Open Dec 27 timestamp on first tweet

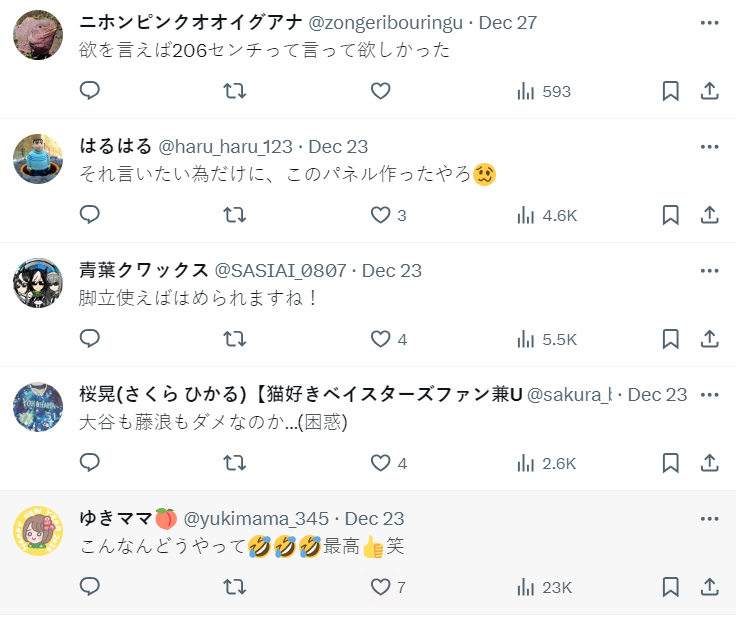[x=508, y=23]
